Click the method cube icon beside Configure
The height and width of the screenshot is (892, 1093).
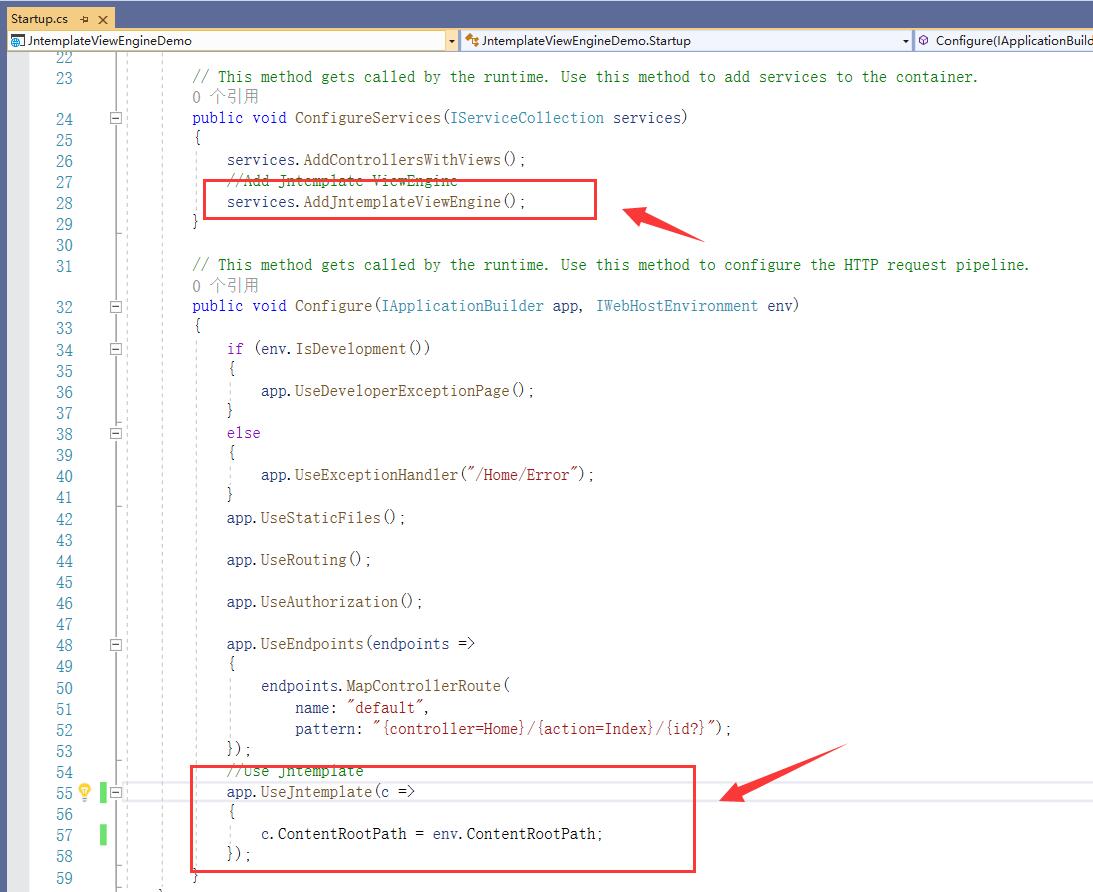point(924,40)
